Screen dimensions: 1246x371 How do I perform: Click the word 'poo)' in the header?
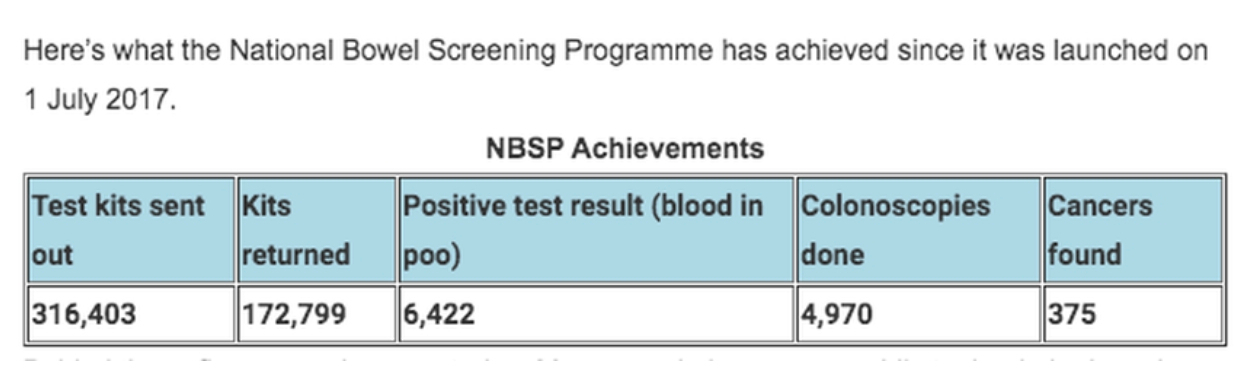tap(431, 255)
